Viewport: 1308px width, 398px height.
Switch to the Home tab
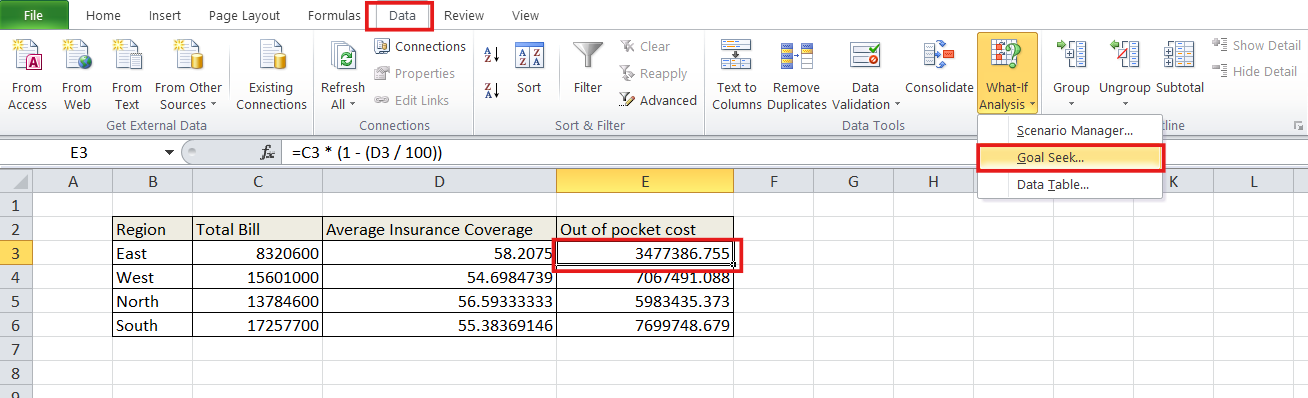[103, 16]
